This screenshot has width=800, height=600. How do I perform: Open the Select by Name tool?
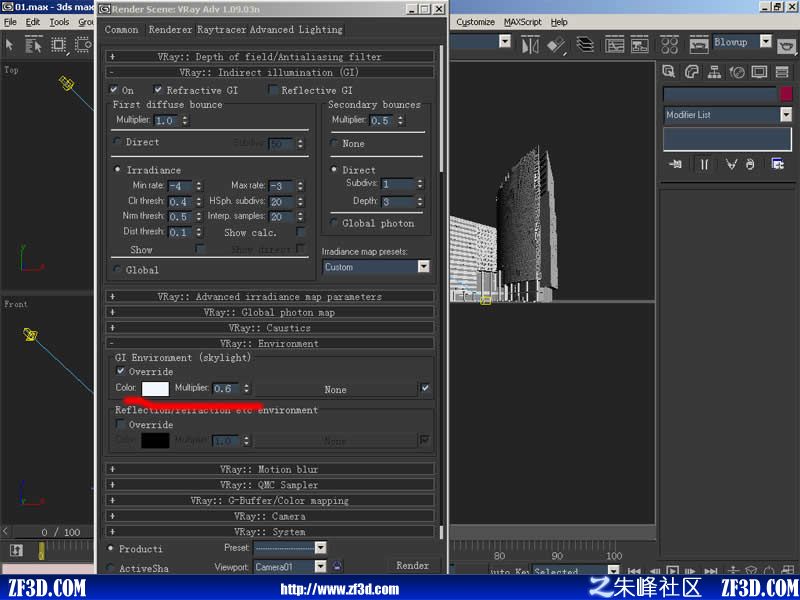tap(33, 45)
